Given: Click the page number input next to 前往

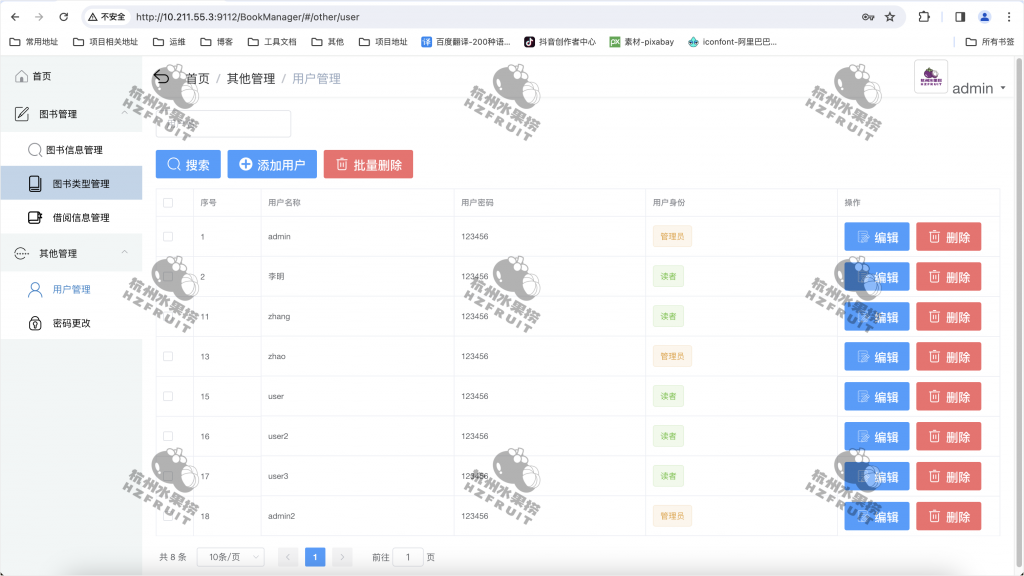Looking at the screenshot, I should [407, 557].
